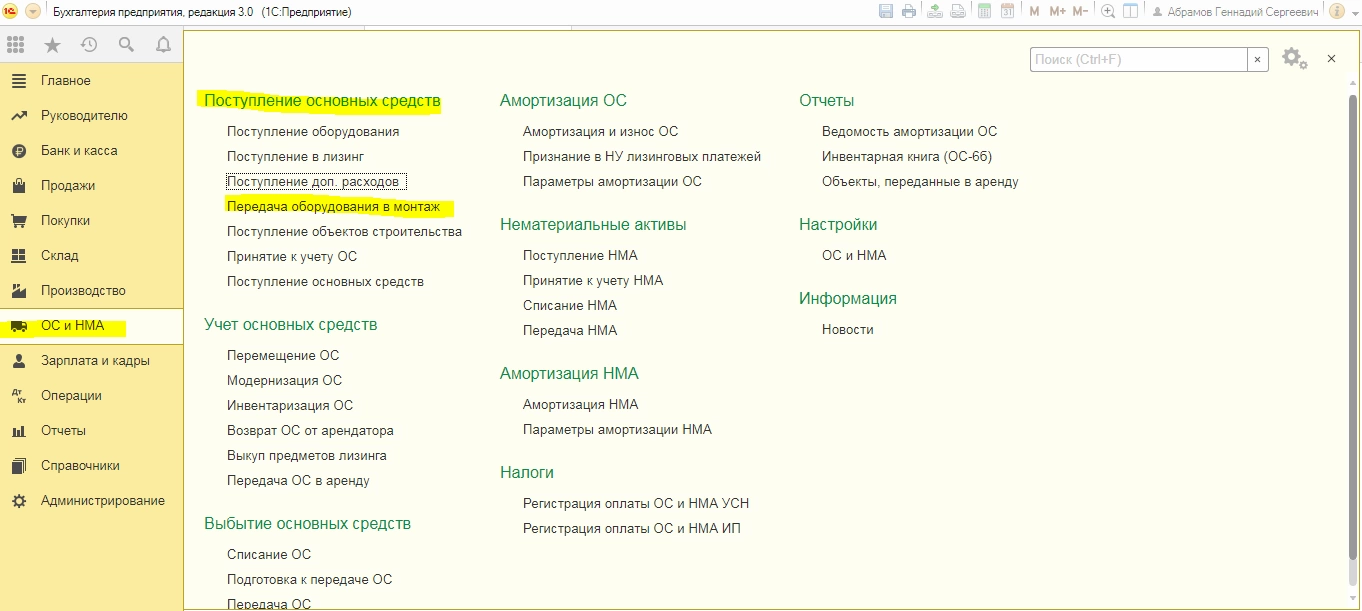1362x611 pixels.
Task: Open Принятие к учету ОС
Action: coord(292,256)
